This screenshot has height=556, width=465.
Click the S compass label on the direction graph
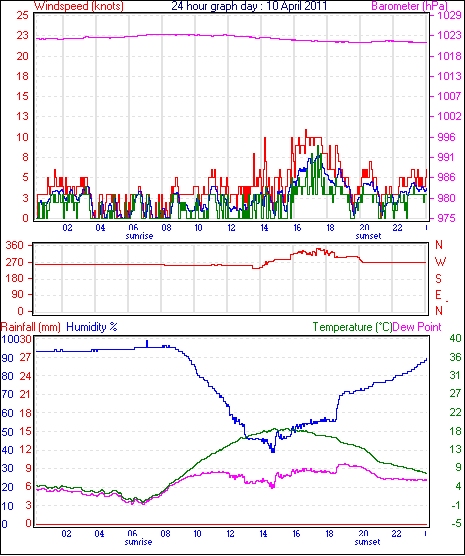click(439, 279)
